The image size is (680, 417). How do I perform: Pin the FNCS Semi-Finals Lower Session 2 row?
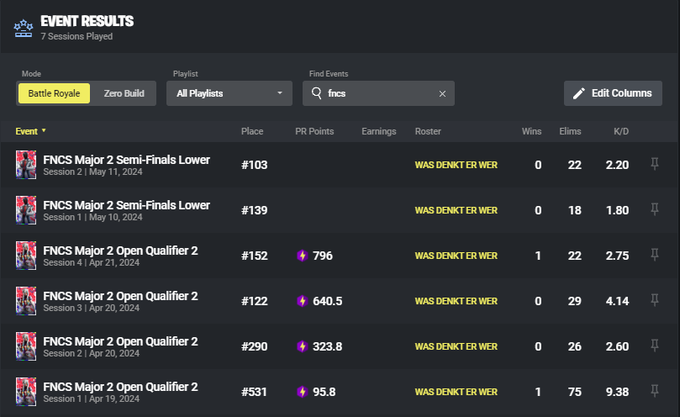pyautogui.click(x=654, y=164)
